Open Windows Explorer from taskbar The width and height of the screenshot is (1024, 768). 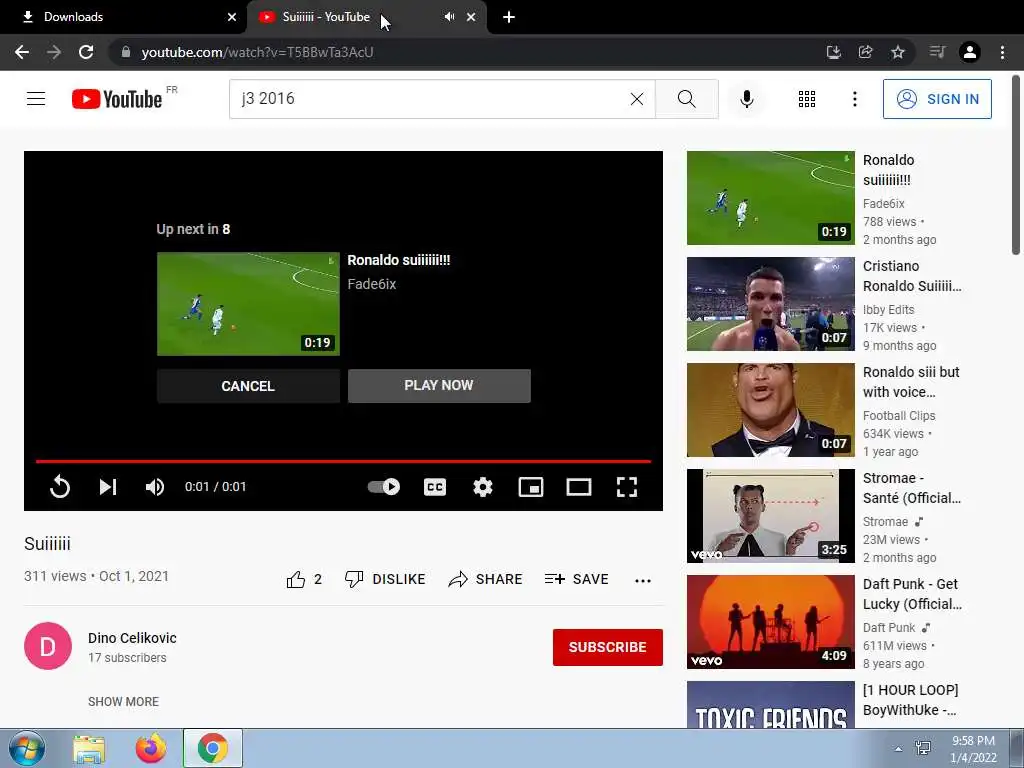(89, 748)
